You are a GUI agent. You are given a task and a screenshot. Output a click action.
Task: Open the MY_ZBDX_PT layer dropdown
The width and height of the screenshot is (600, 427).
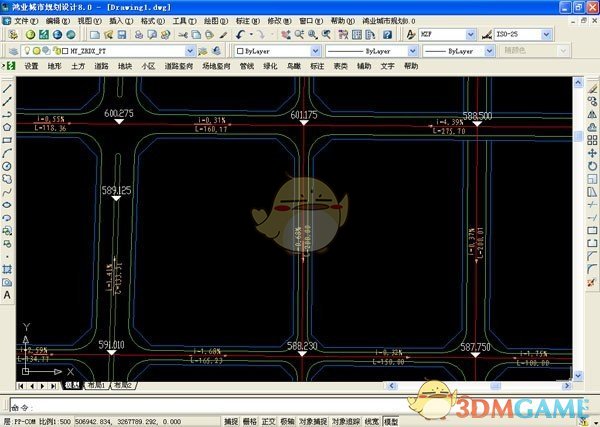click(x=190, y=51)
